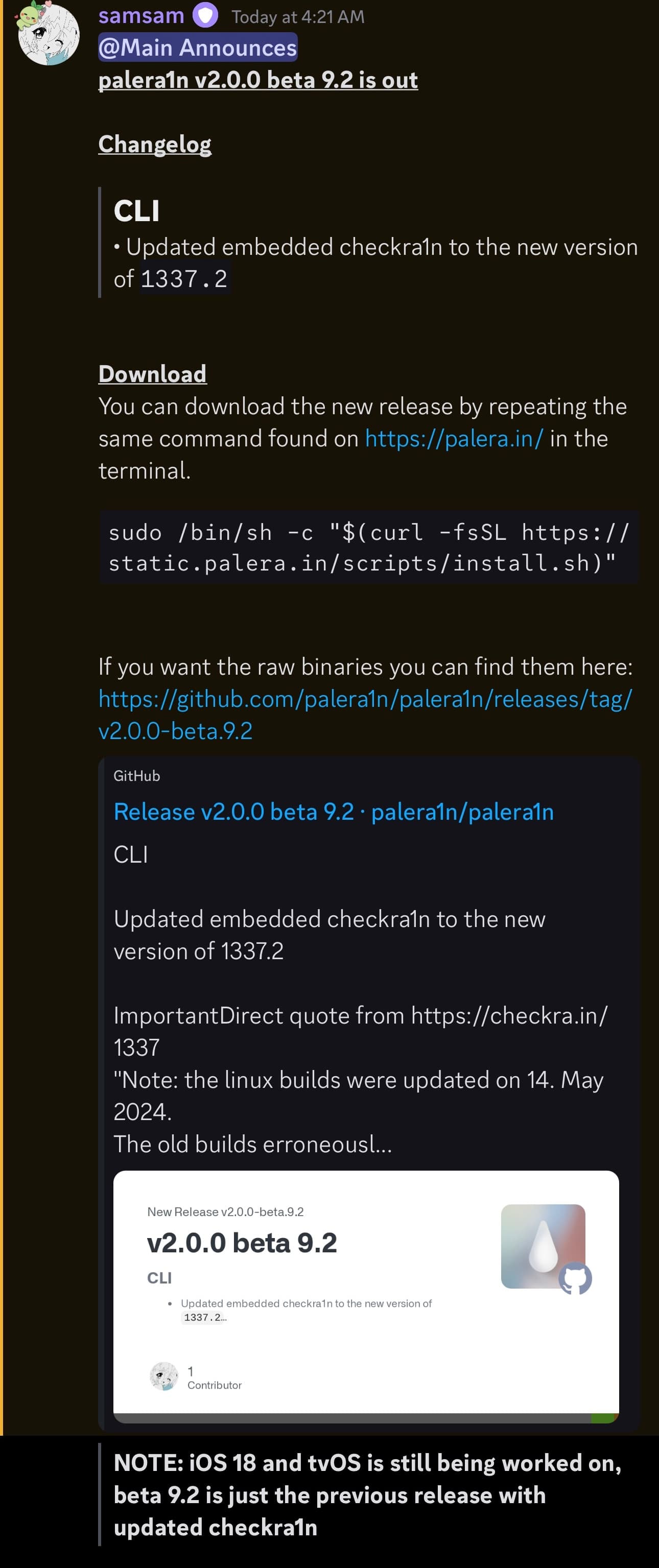The width and height of the screenshot is (659, 1568).
Task: Tap the contributor avatar in release card
Action: [164, 1376]
